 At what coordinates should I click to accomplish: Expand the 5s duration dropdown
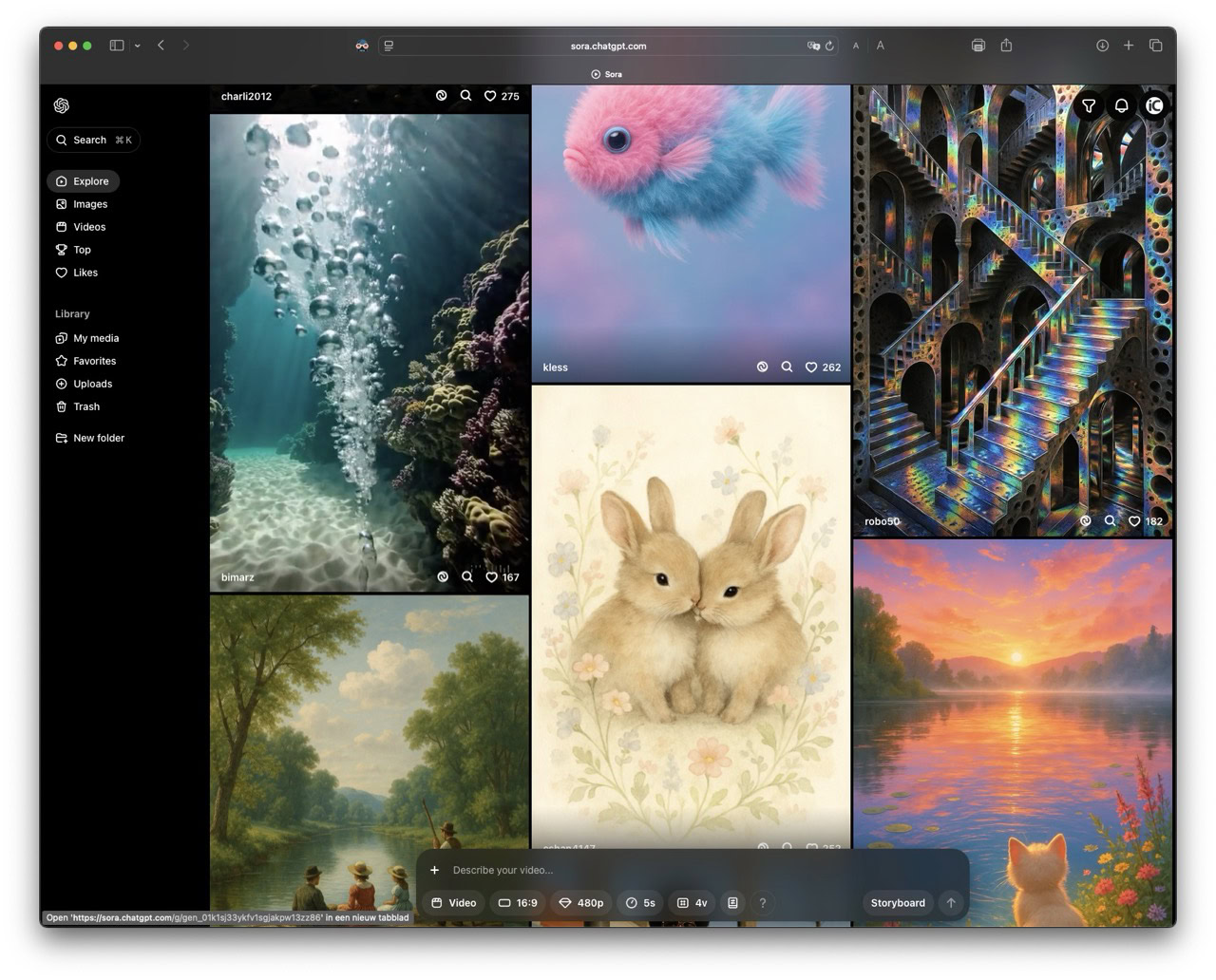click(640, 903)
